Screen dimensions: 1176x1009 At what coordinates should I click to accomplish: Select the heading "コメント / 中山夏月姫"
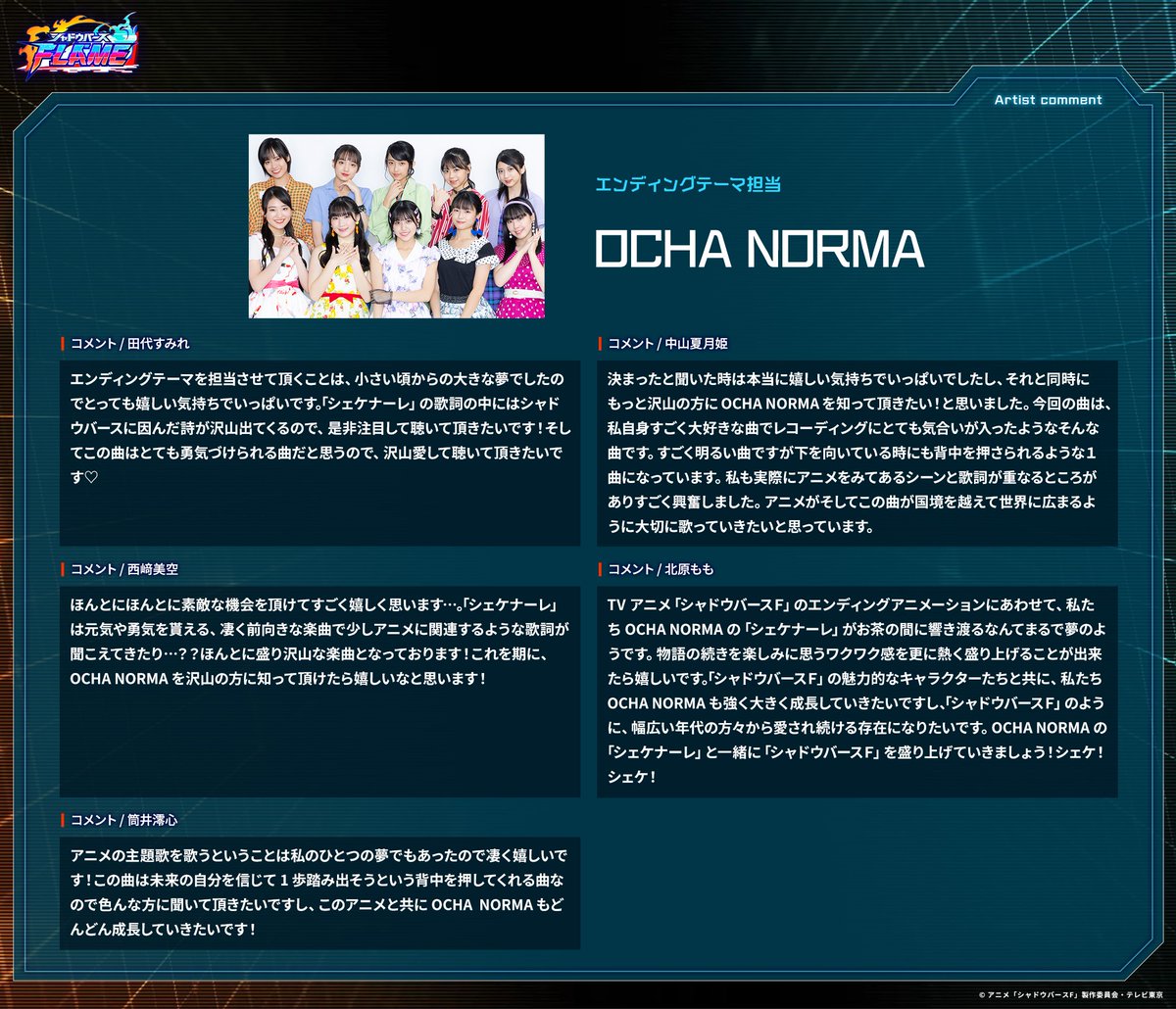coord(667,344)
